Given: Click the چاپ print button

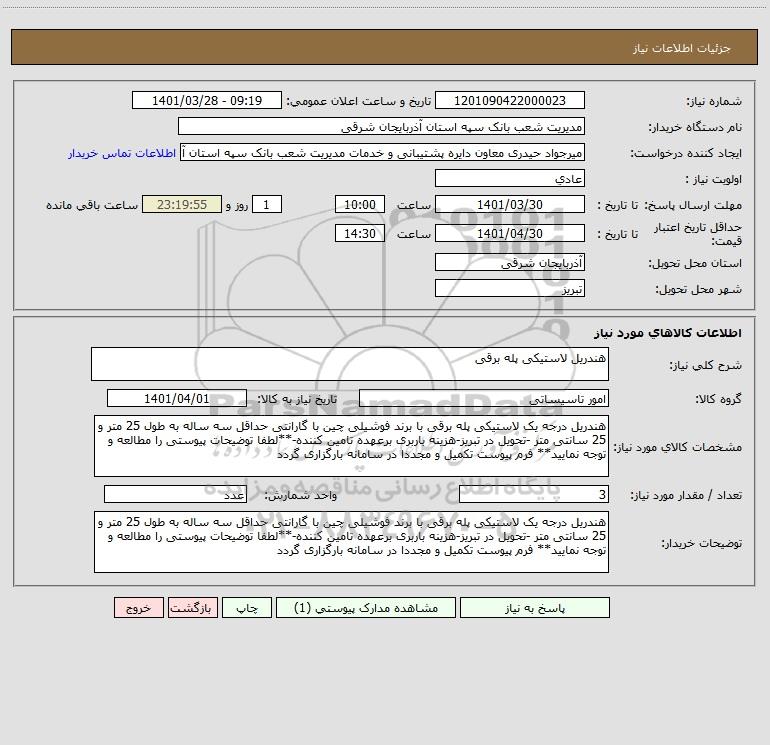Looking at the screenshot, I should pyautogui.click(x=247, y=608).
